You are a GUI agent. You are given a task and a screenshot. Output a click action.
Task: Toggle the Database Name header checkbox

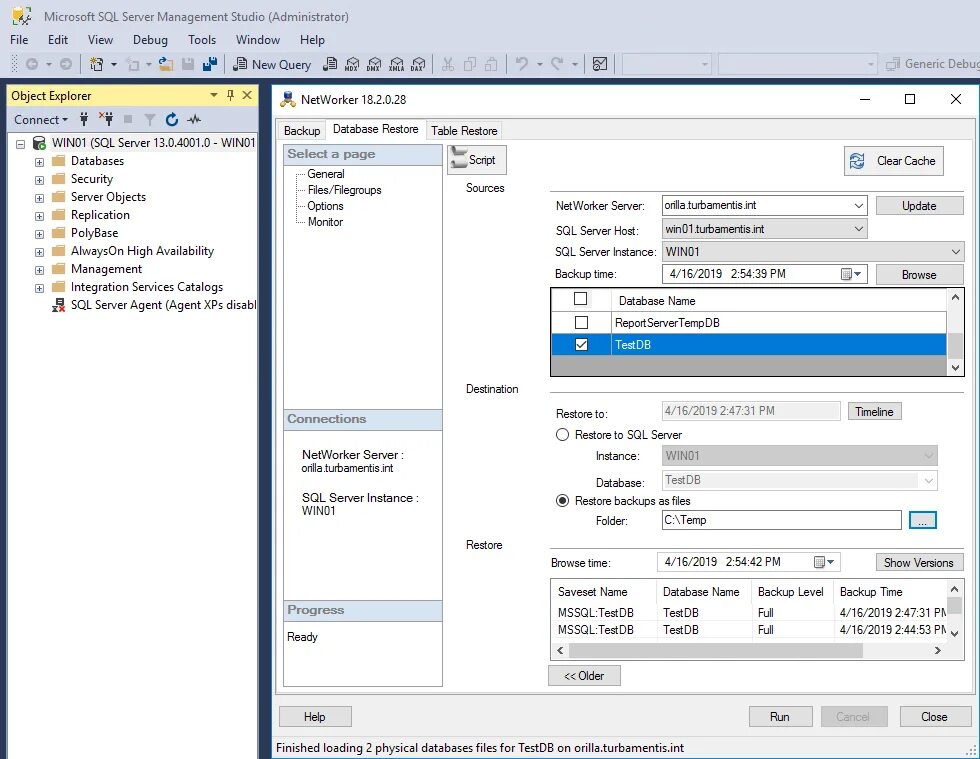581,299
